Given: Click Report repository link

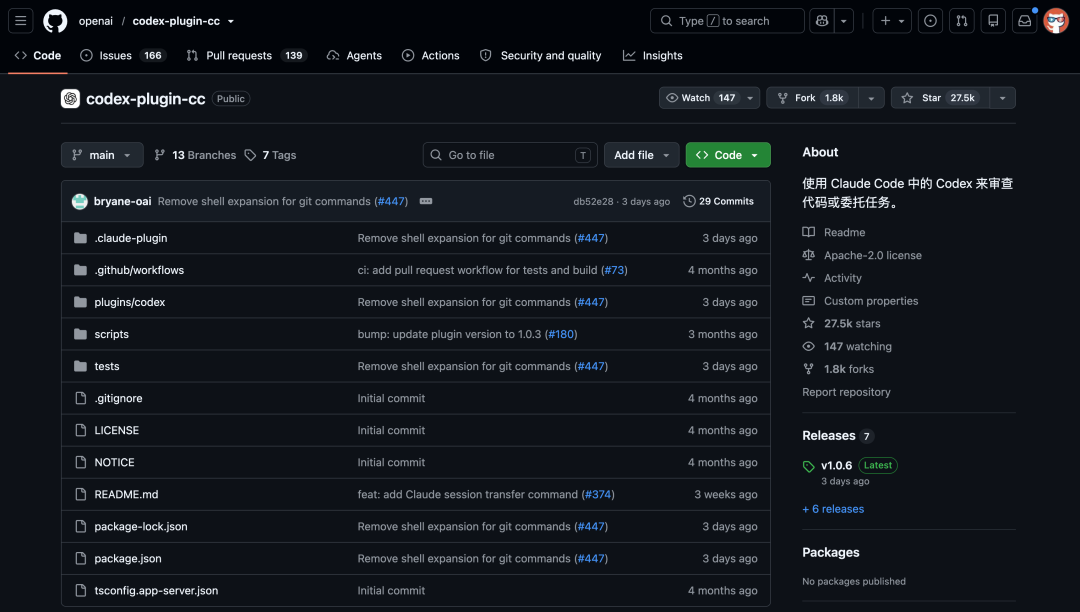Looking at the screenshot, I should coord(846,392).
